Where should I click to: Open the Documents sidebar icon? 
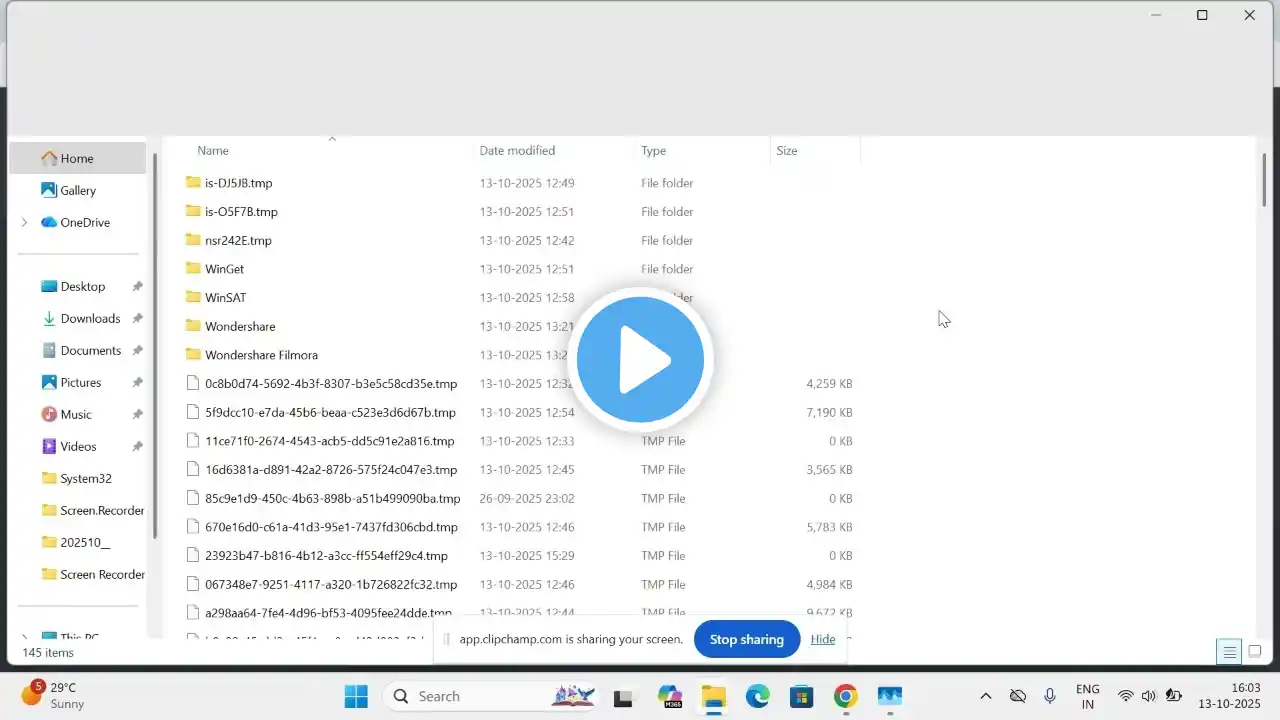pos(49,350)
